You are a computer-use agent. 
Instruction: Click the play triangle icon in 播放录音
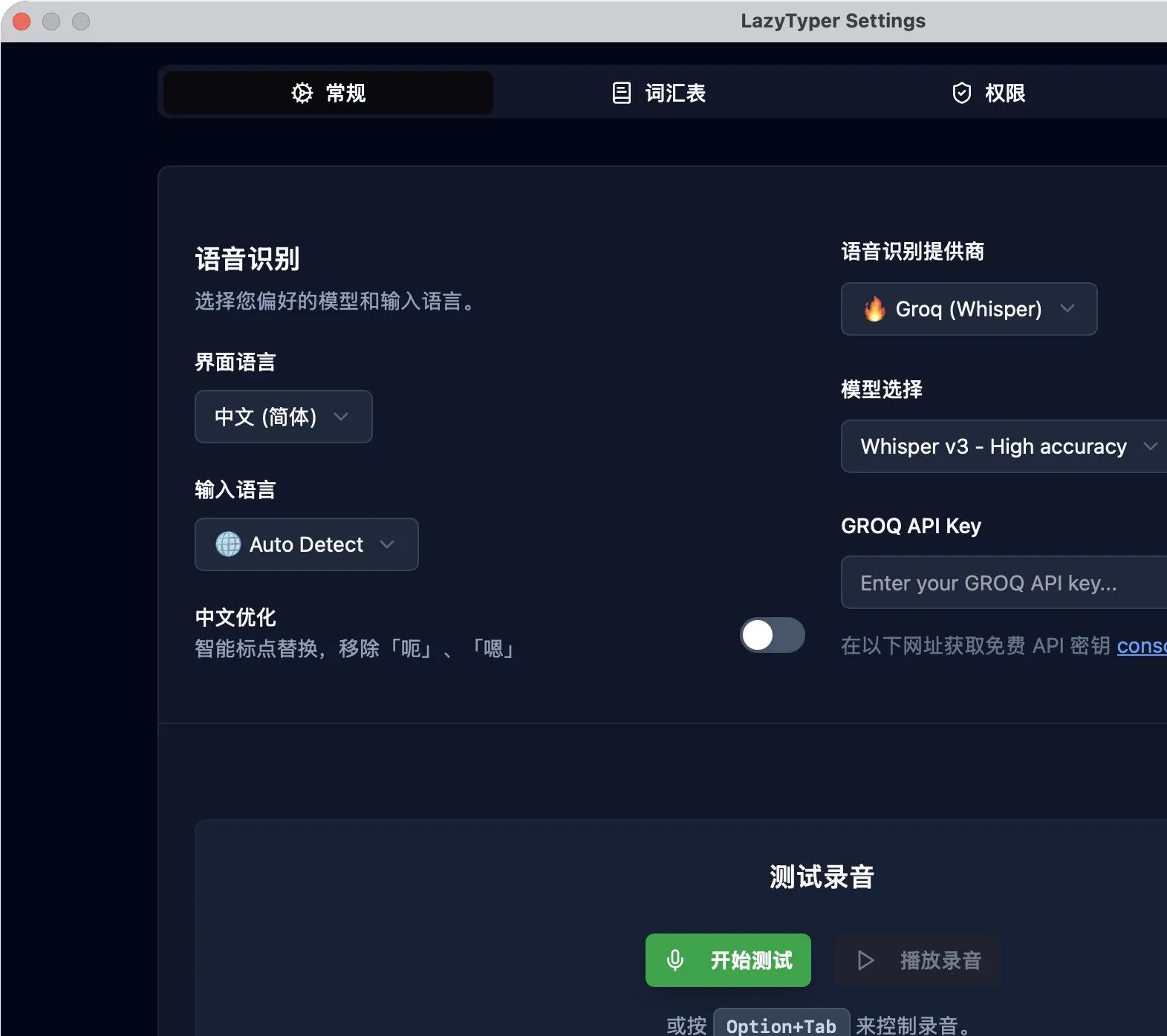tap(865, 960)
